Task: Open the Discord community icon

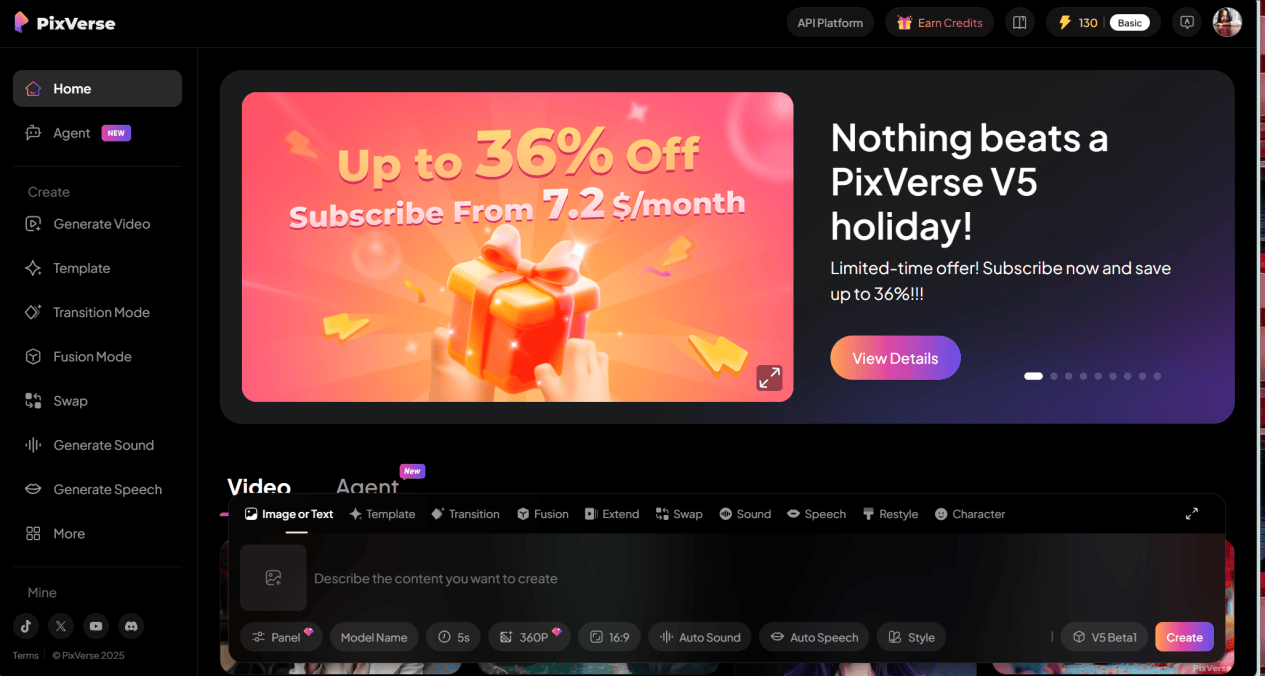Action: (131, 626)
